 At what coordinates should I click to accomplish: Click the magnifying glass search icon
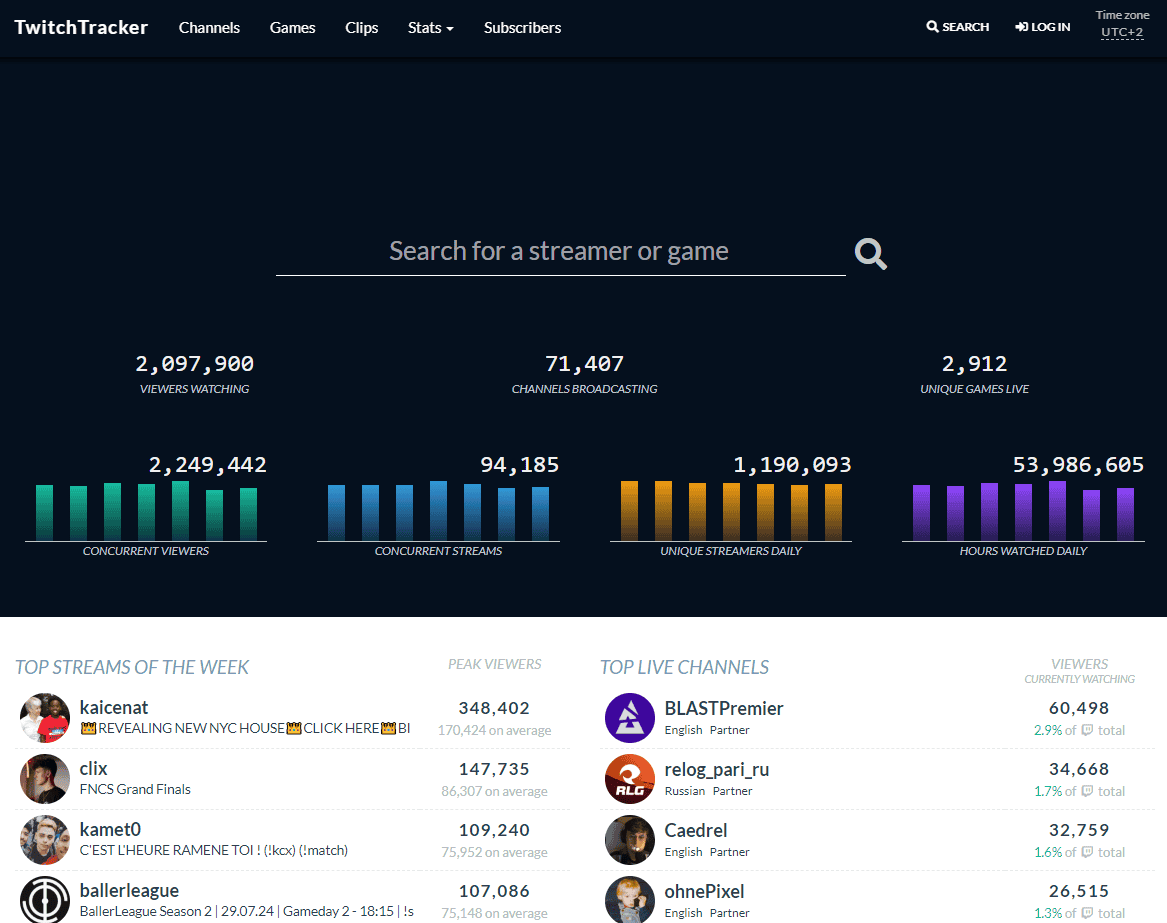(x=870, y=254)
